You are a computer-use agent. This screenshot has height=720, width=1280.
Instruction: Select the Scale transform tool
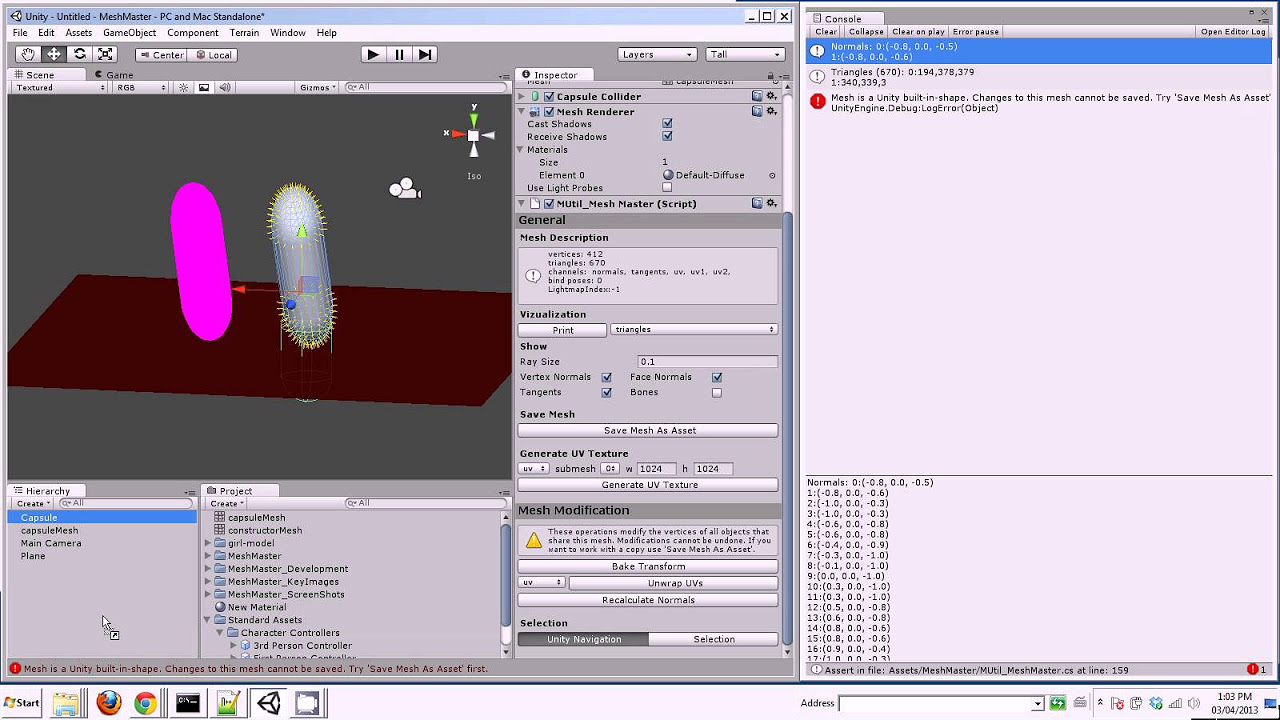[105, 55]
